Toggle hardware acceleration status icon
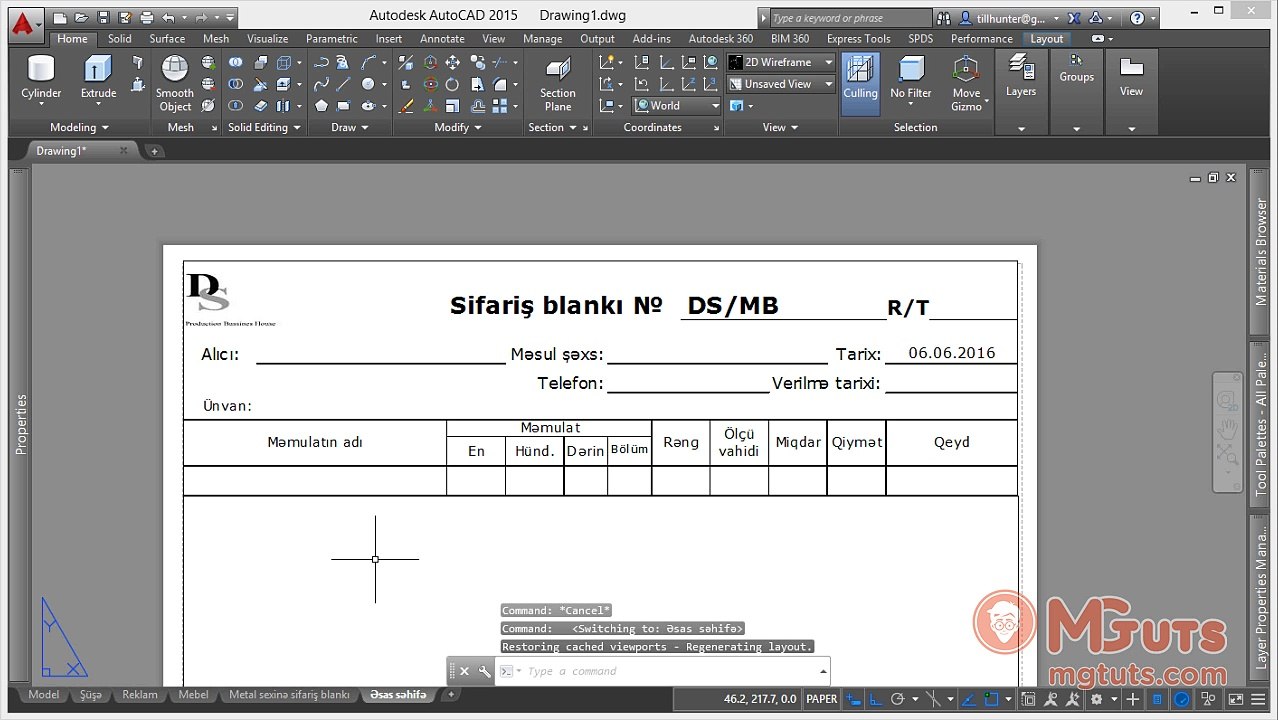This screenshot has width=1278, height=720. [x=1181, y=699]
